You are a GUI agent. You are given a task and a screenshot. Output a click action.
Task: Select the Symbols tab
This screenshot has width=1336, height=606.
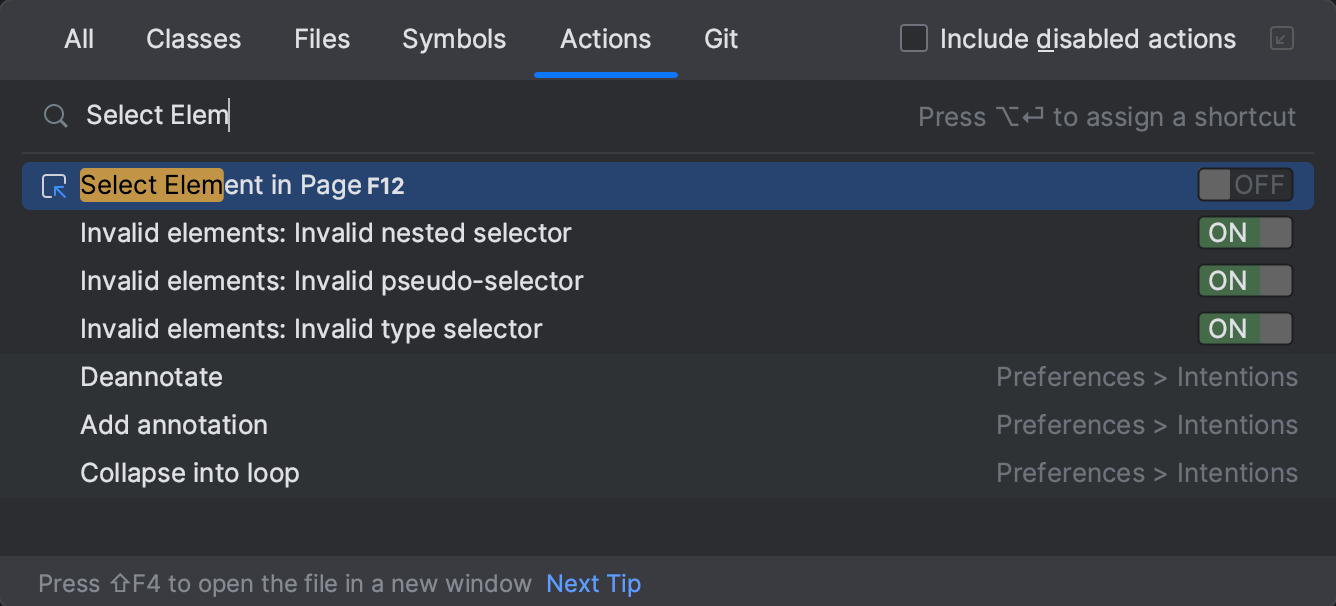(x=454, y=39)
